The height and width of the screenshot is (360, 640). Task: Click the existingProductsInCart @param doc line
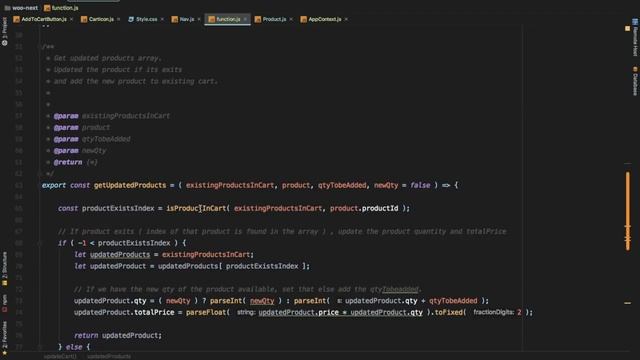point(111,116)
